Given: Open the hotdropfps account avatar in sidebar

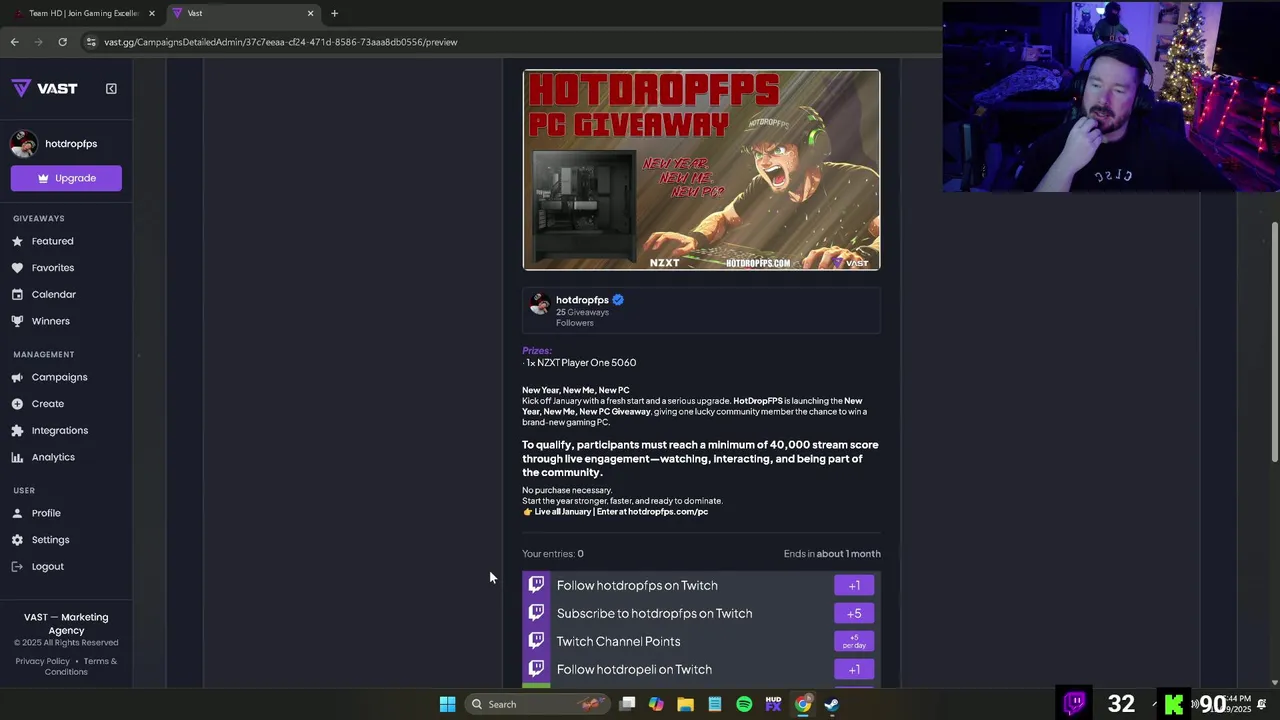Looking at the screenshot, I should click(x=24, y=144).
